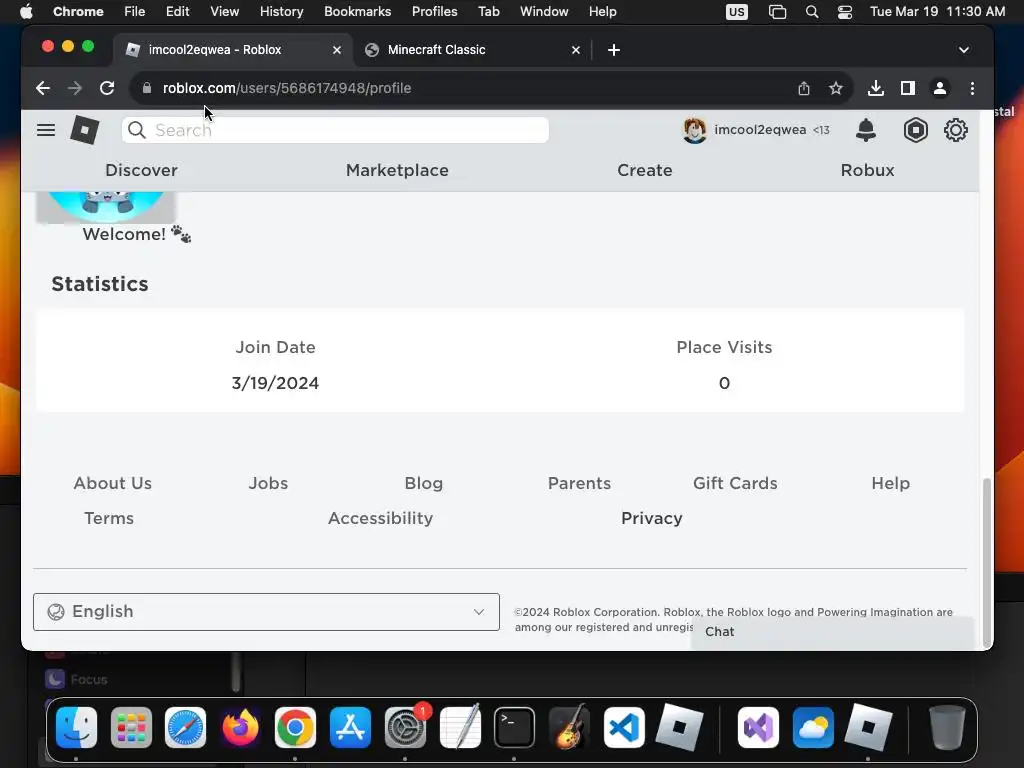The image size is (1024, 768).
Task: Open the History menu in menu bar
Action: coord(281,11)
